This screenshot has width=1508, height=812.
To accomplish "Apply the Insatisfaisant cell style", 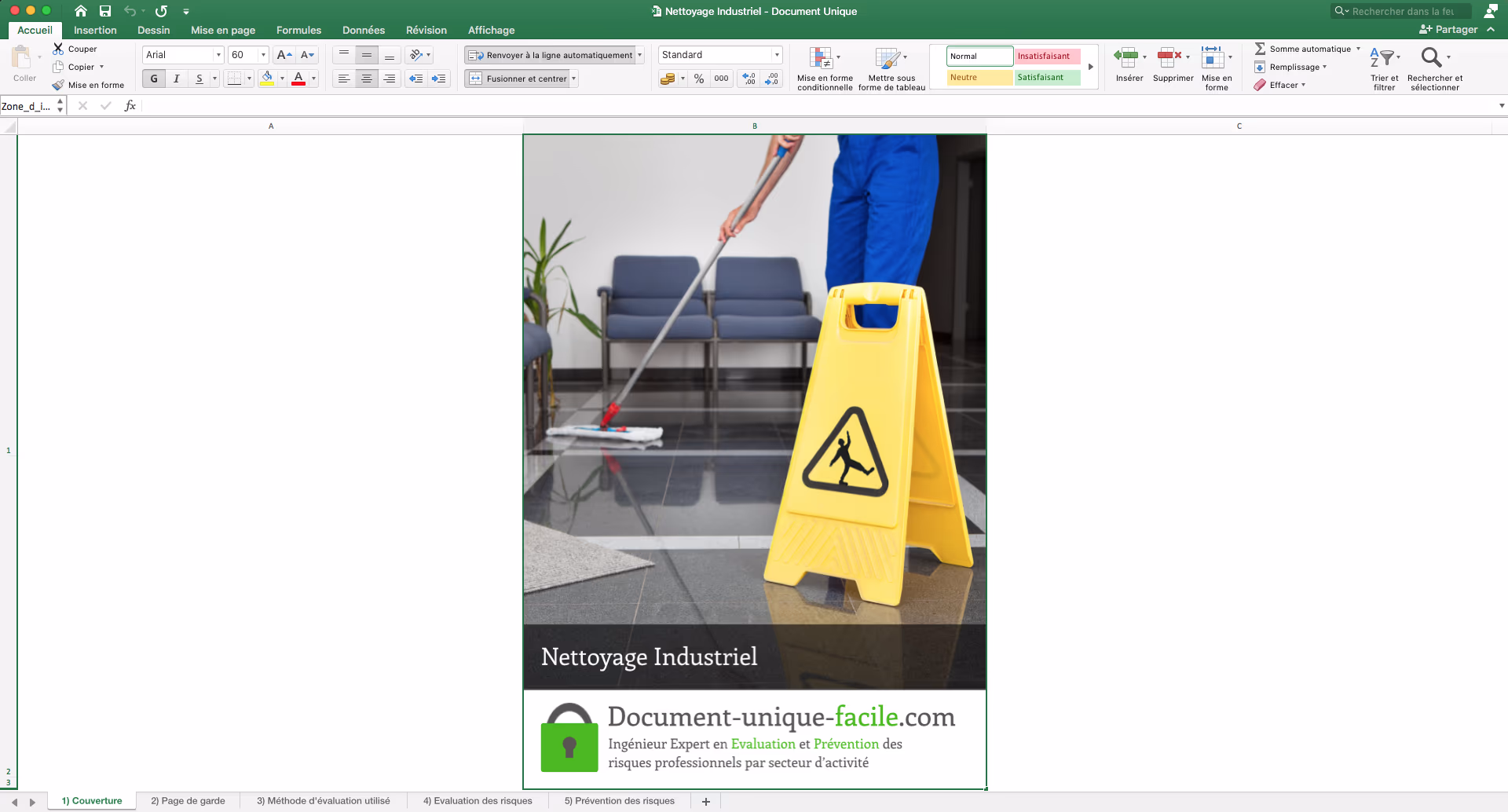I will click(x=1047, y=57).
